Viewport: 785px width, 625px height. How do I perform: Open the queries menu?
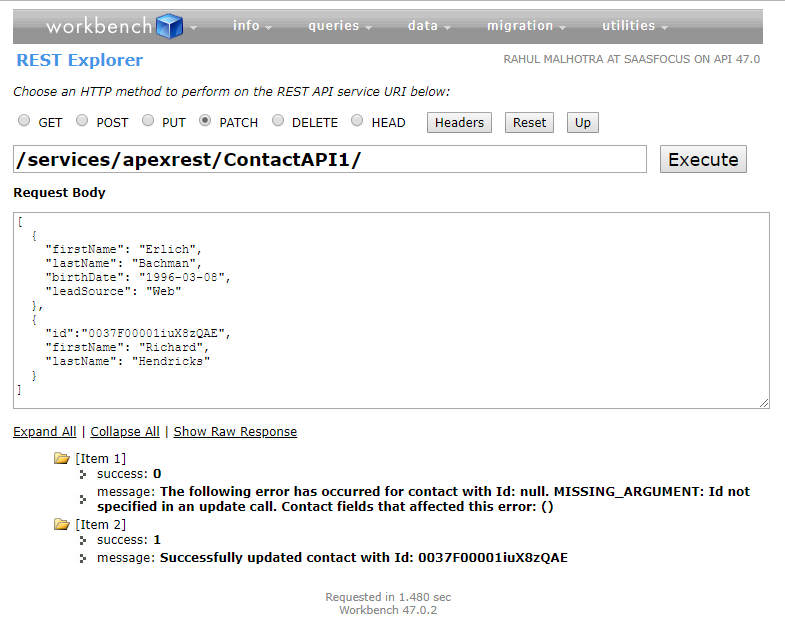339,26
